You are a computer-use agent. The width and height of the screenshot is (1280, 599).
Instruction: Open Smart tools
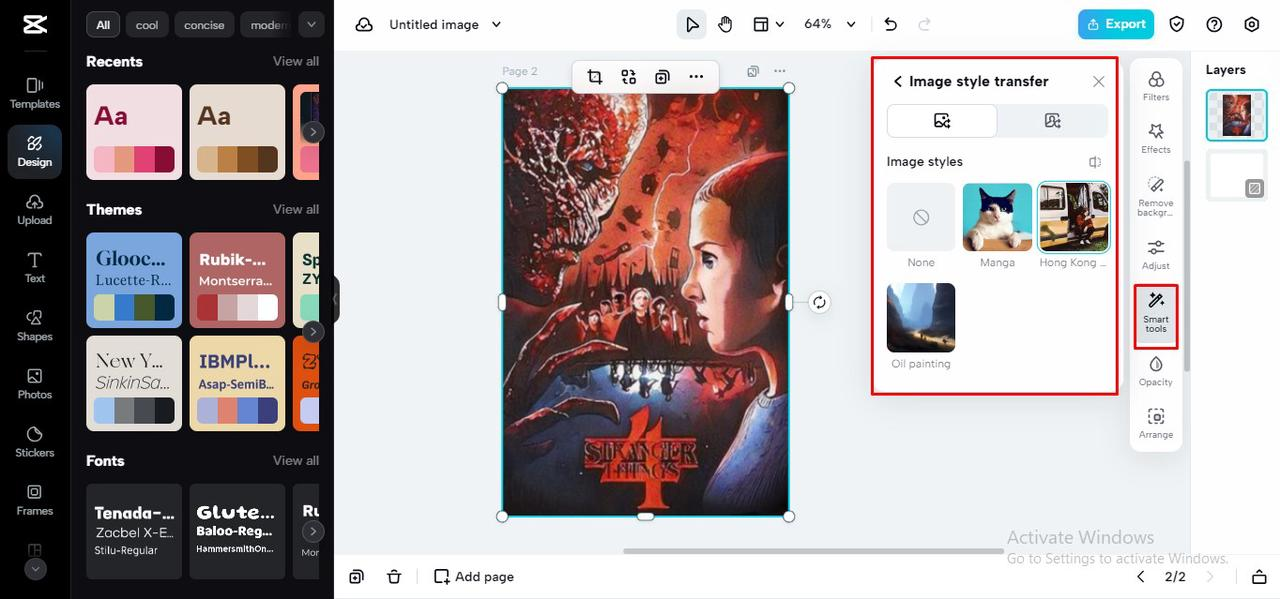pos(1156,316)
